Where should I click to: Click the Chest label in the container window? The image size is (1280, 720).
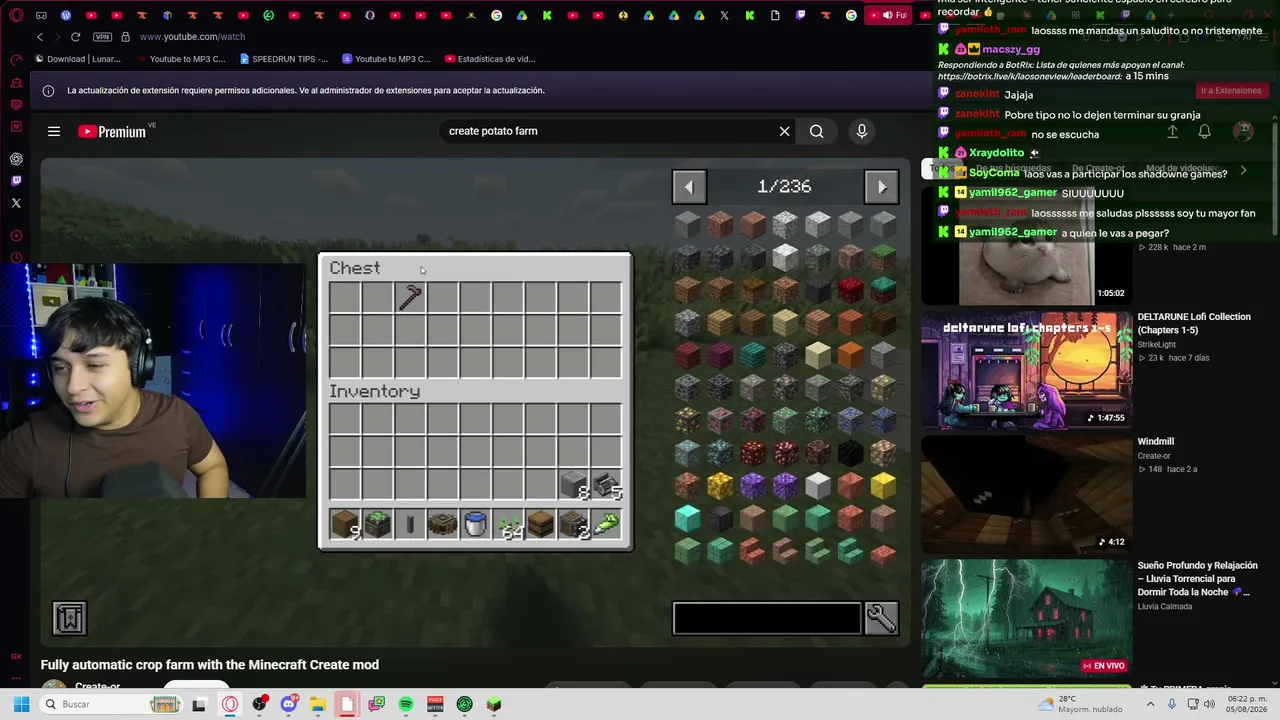(x=355, y=268)
